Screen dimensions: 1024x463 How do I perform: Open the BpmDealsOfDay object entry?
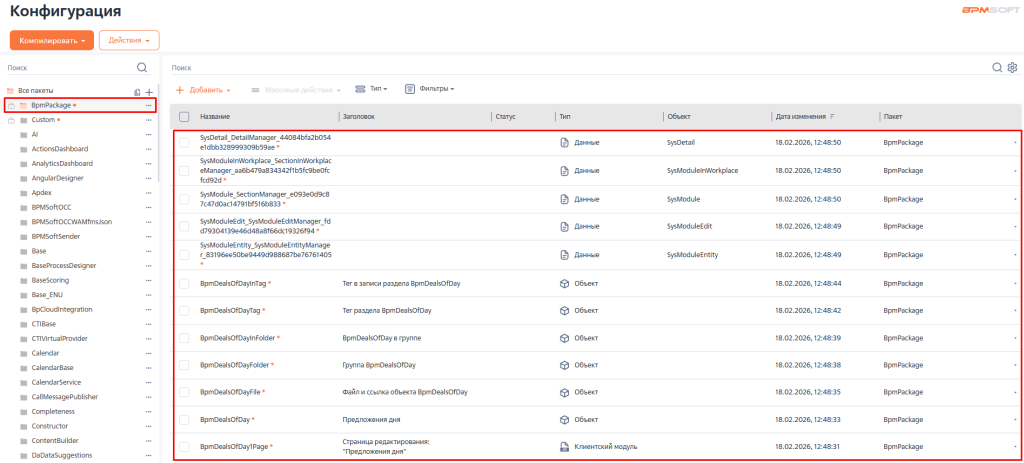[225, 419]
